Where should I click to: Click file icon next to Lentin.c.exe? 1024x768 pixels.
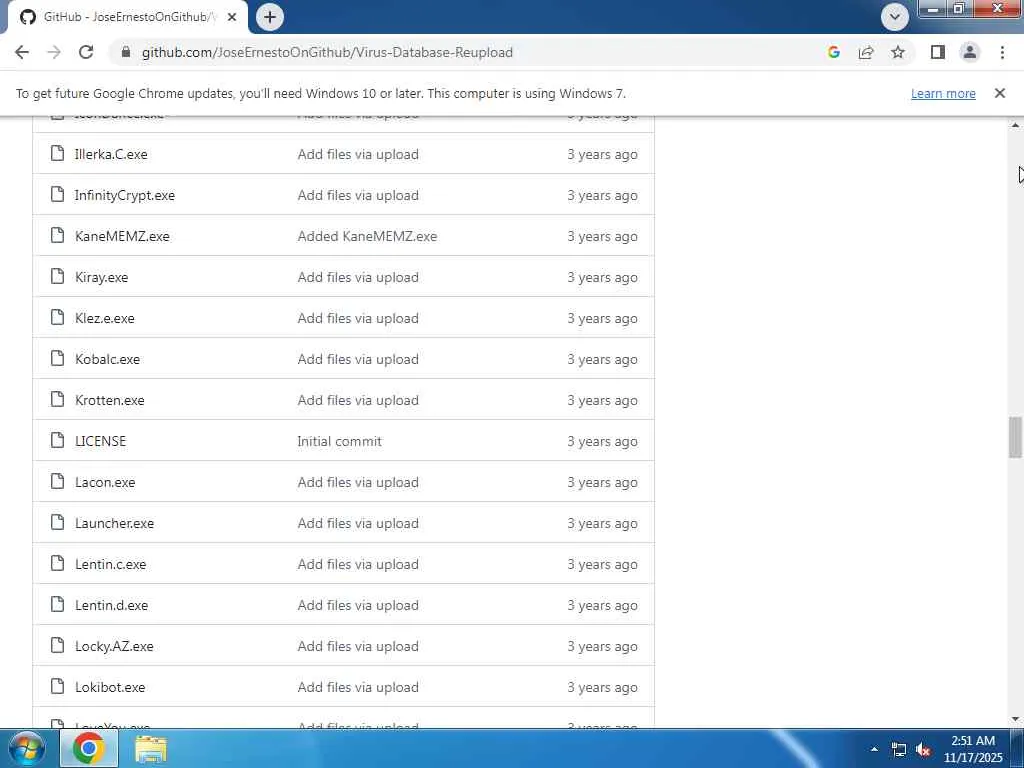point(57,564)
